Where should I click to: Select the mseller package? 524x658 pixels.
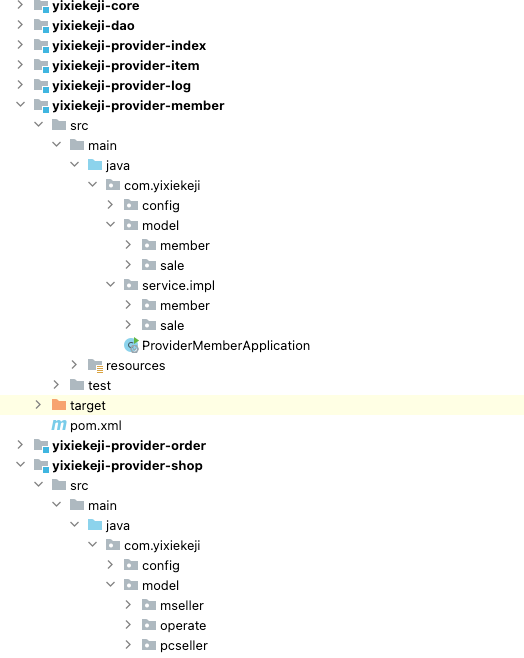(x=182, y=606)
